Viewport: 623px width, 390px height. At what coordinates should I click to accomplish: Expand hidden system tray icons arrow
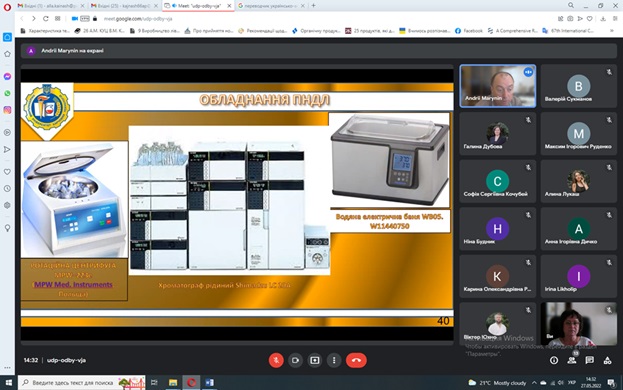click(x=534, y=383)
